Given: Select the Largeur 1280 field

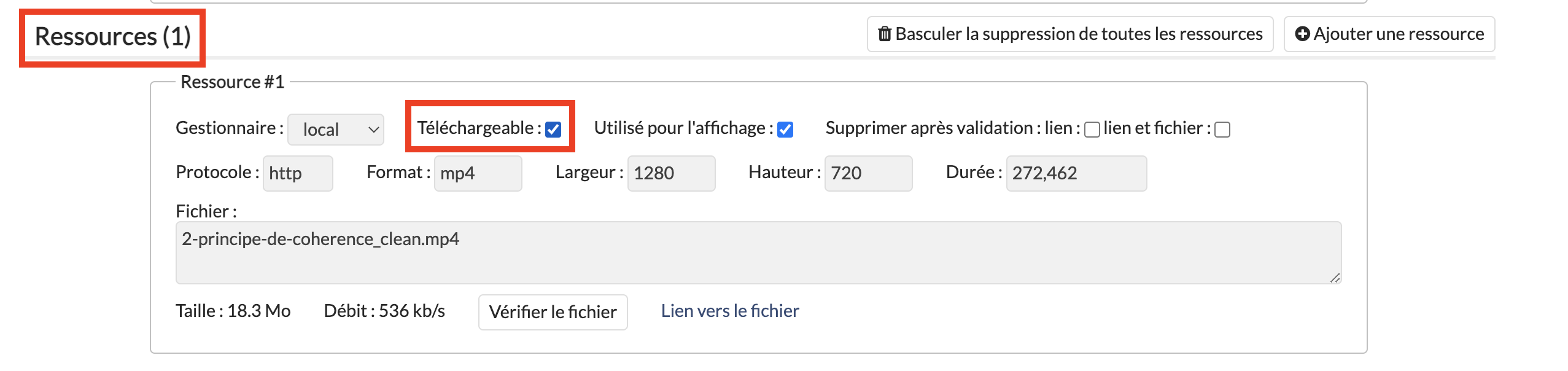Looking at the screenshot, I should pyautogui.click(x=671, y=173).
